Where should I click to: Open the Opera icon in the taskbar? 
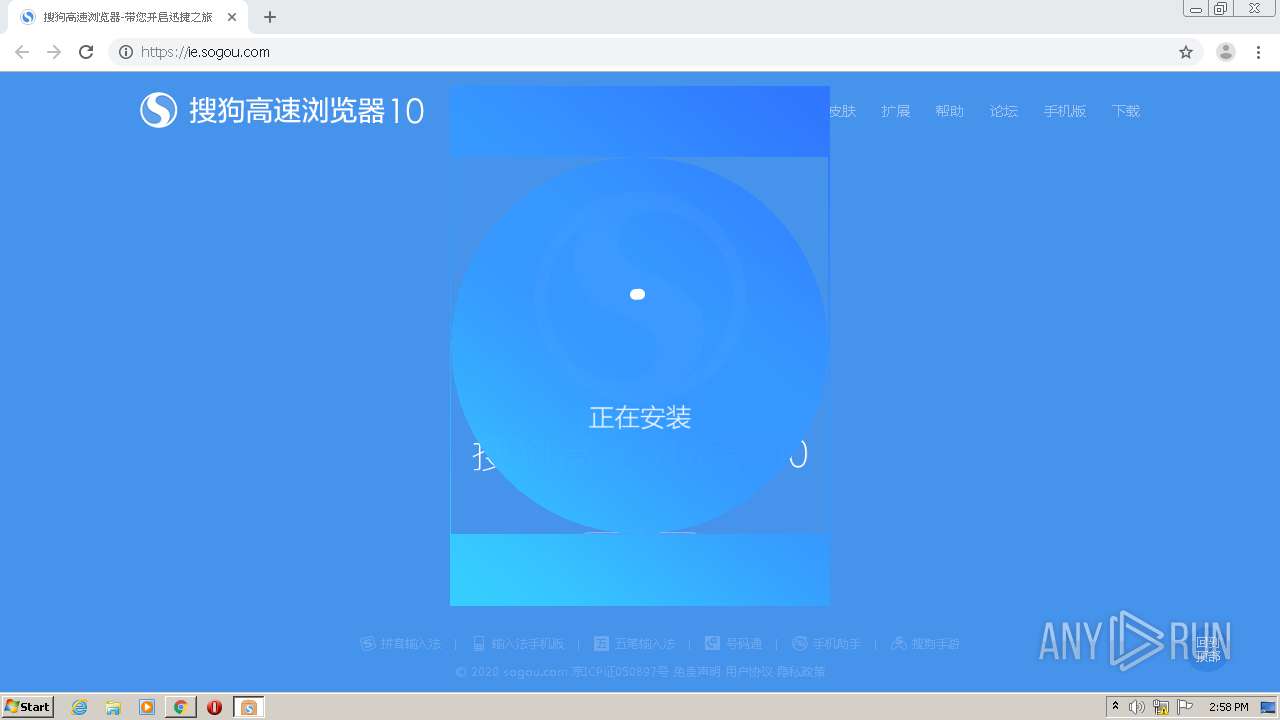point(214,707)
